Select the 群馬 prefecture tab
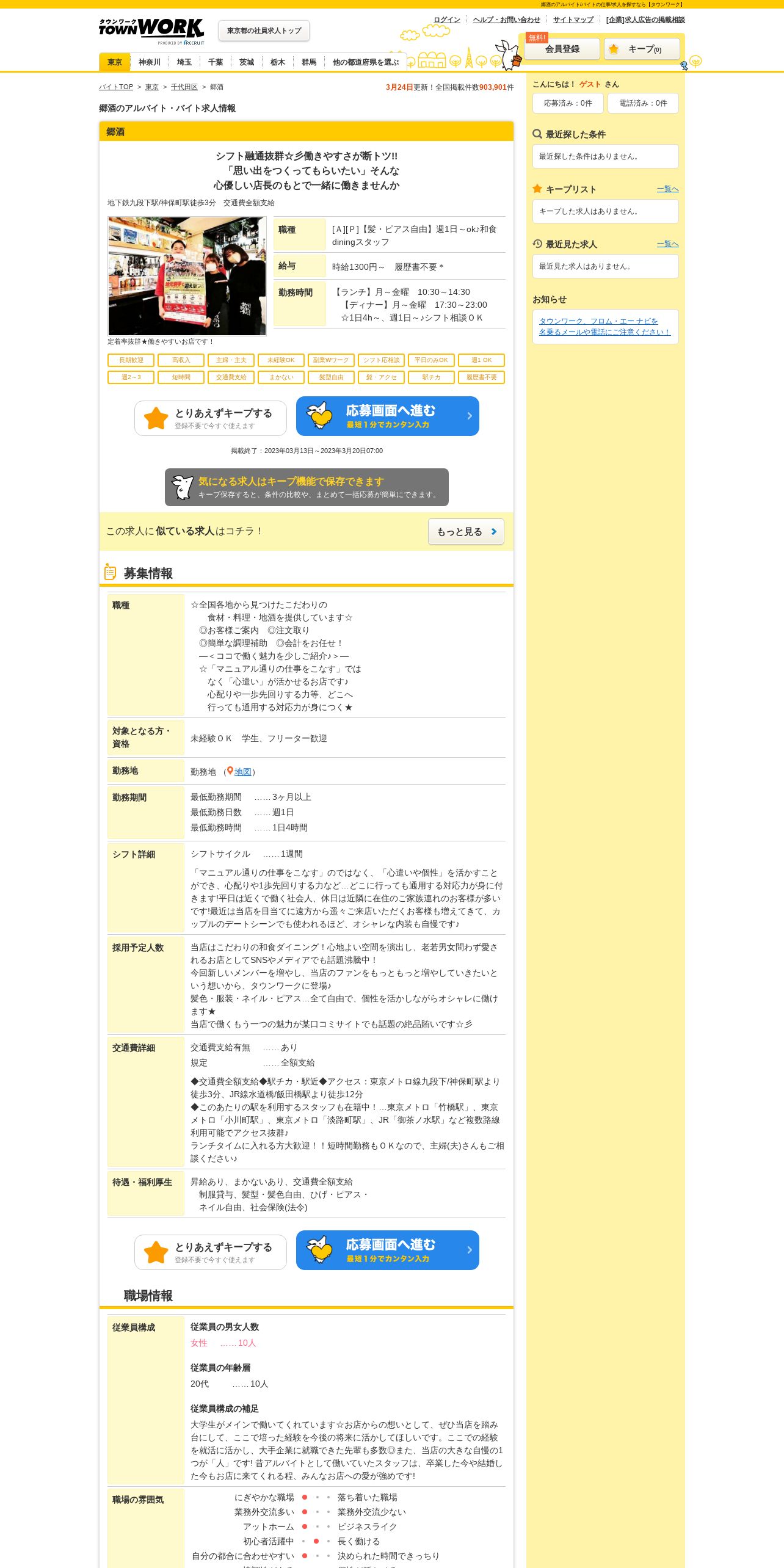This screenshot has width=784, height=1568. [309, 62]
